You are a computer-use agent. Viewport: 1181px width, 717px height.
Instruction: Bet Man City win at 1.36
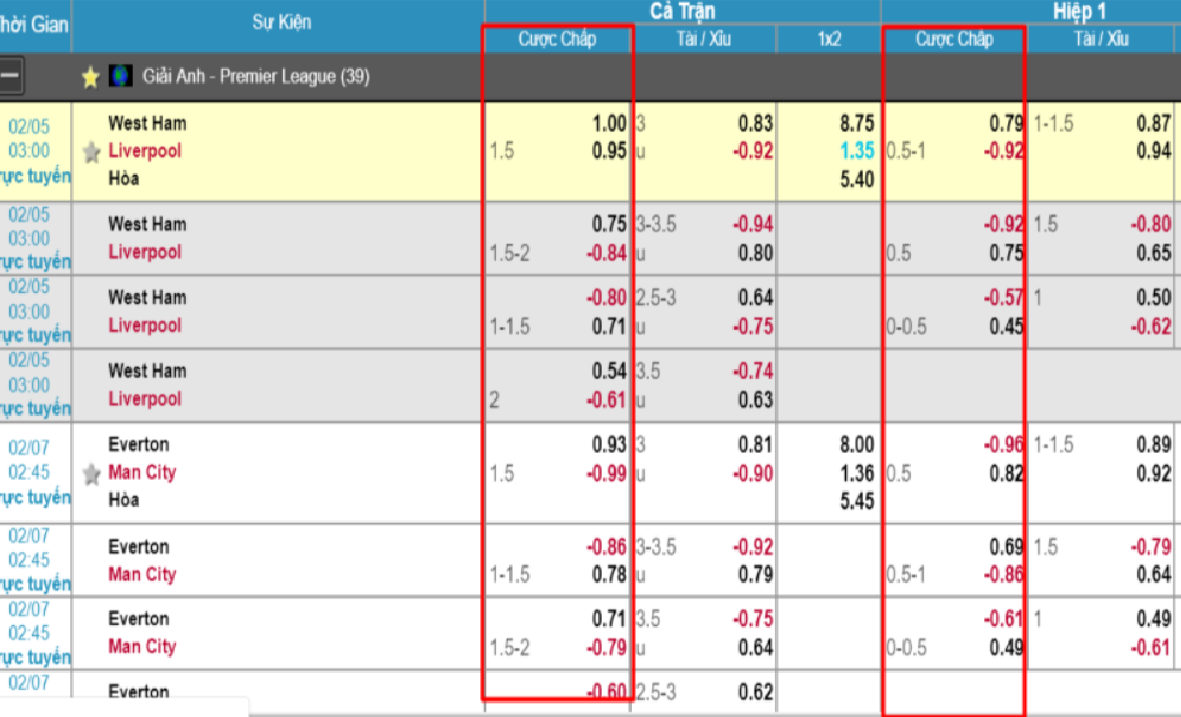click(857, 473)
